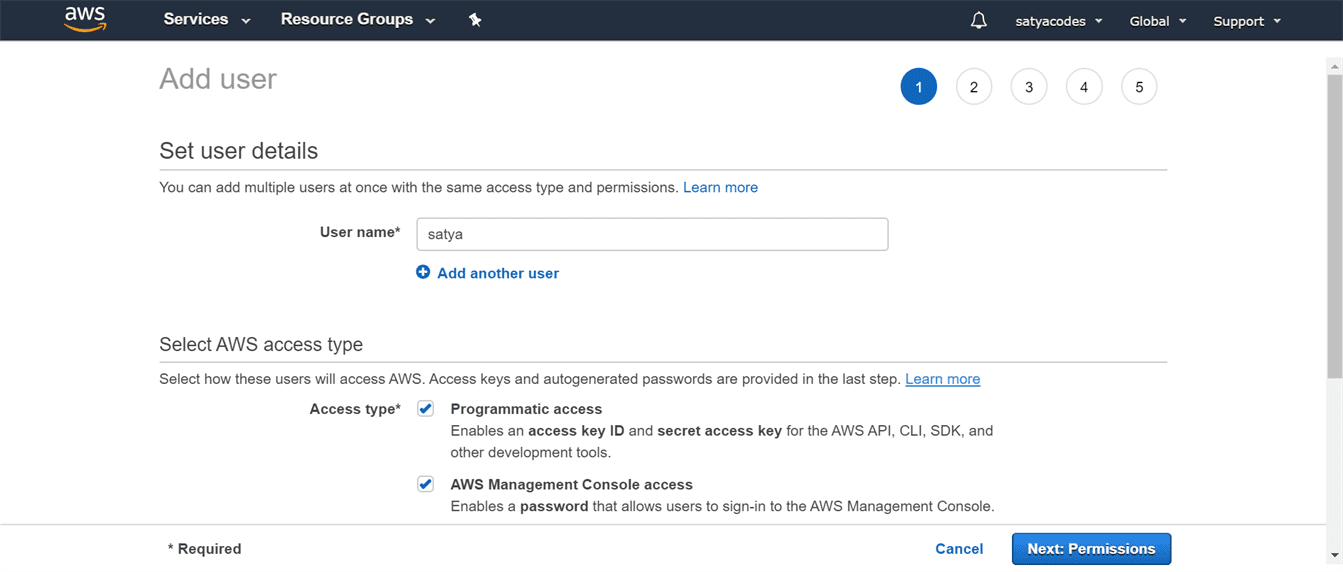Click the pin shortcut icon in navbar

coord(475,20)
